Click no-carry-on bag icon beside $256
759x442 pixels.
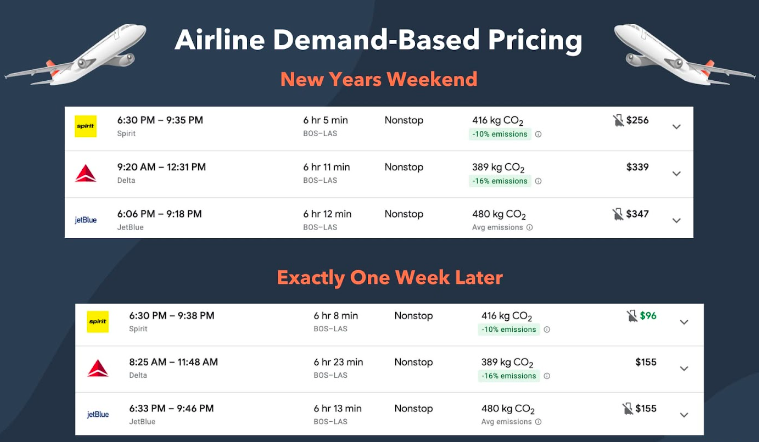[618, 120]
